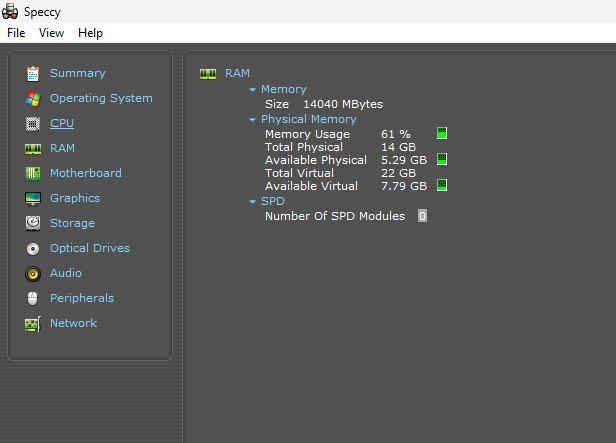Image resolution: width=616 pixels, height=443 pixels.
Task: Click the Optical Drives disc icon
Action: (33, 249)
